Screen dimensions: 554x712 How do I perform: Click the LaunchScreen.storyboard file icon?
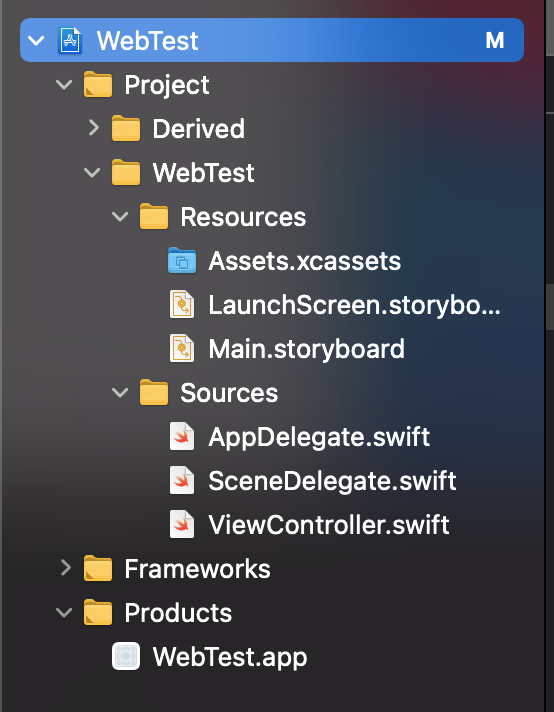tap(182, 305)
